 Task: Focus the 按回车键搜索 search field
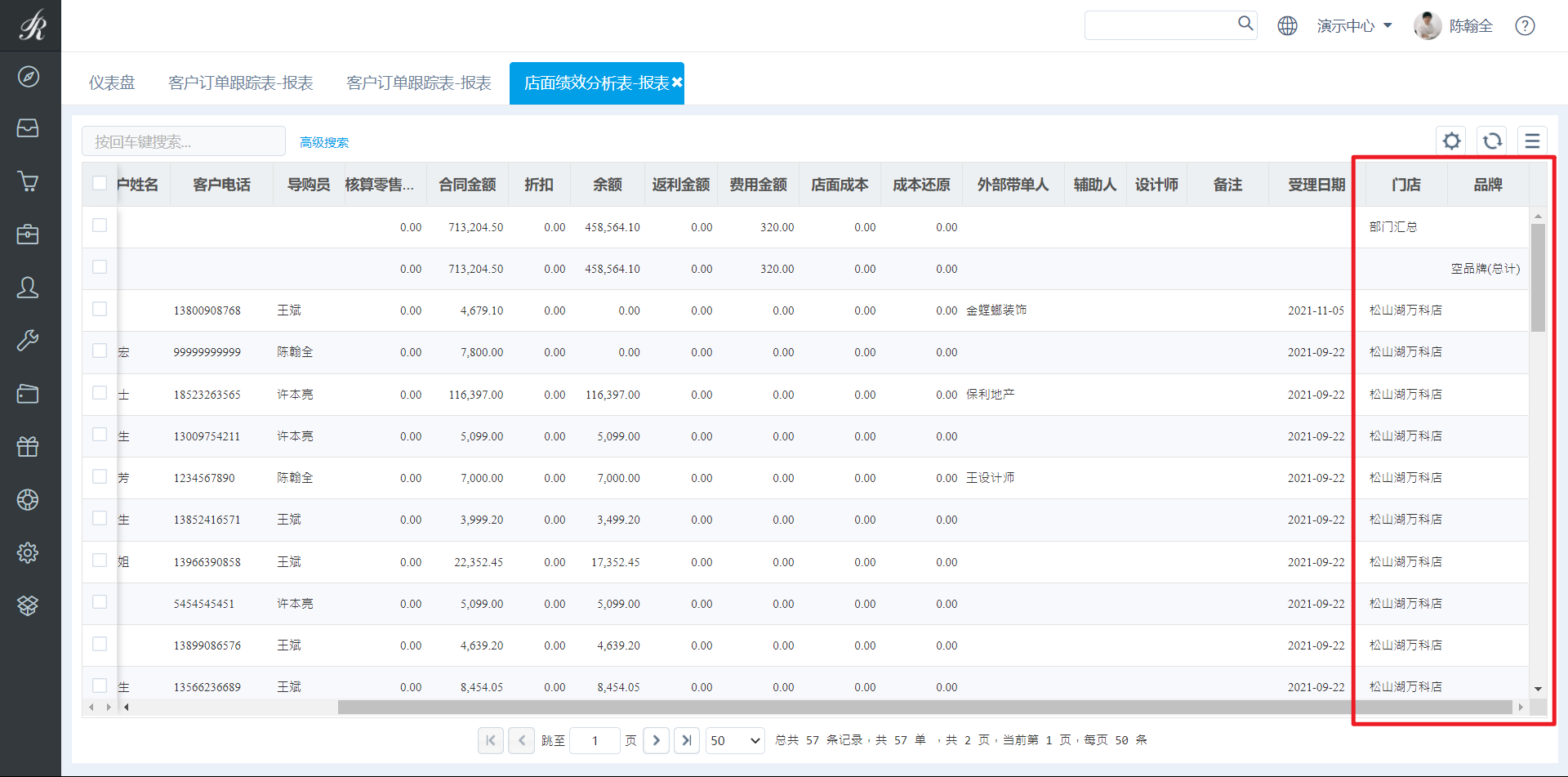184,141
